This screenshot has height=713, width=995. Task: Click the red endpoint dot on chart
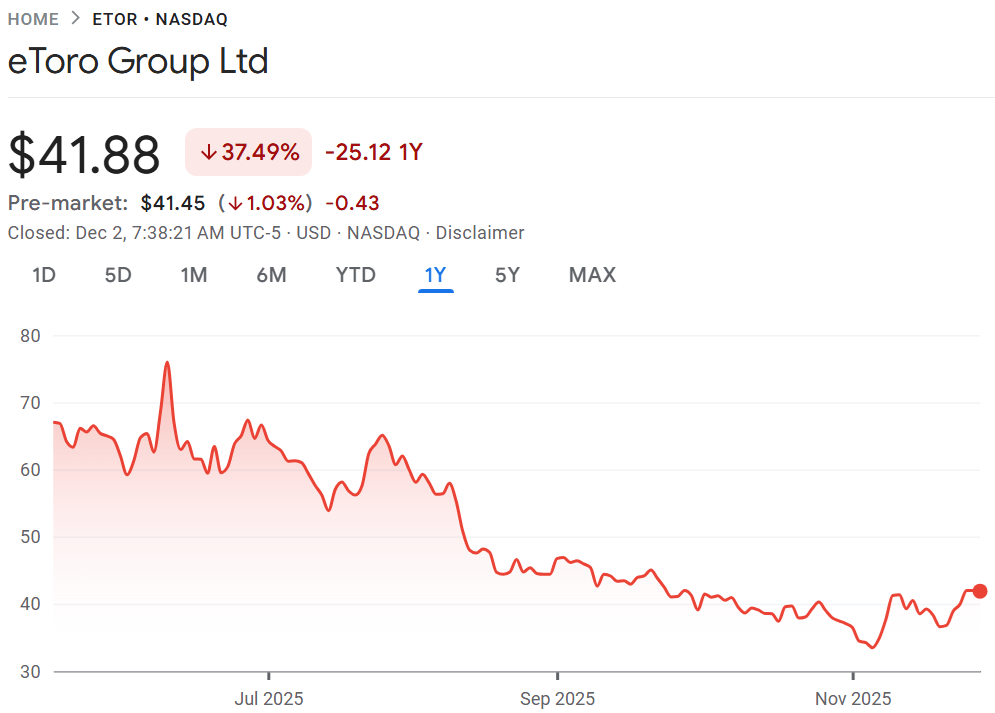pos(980,591)
